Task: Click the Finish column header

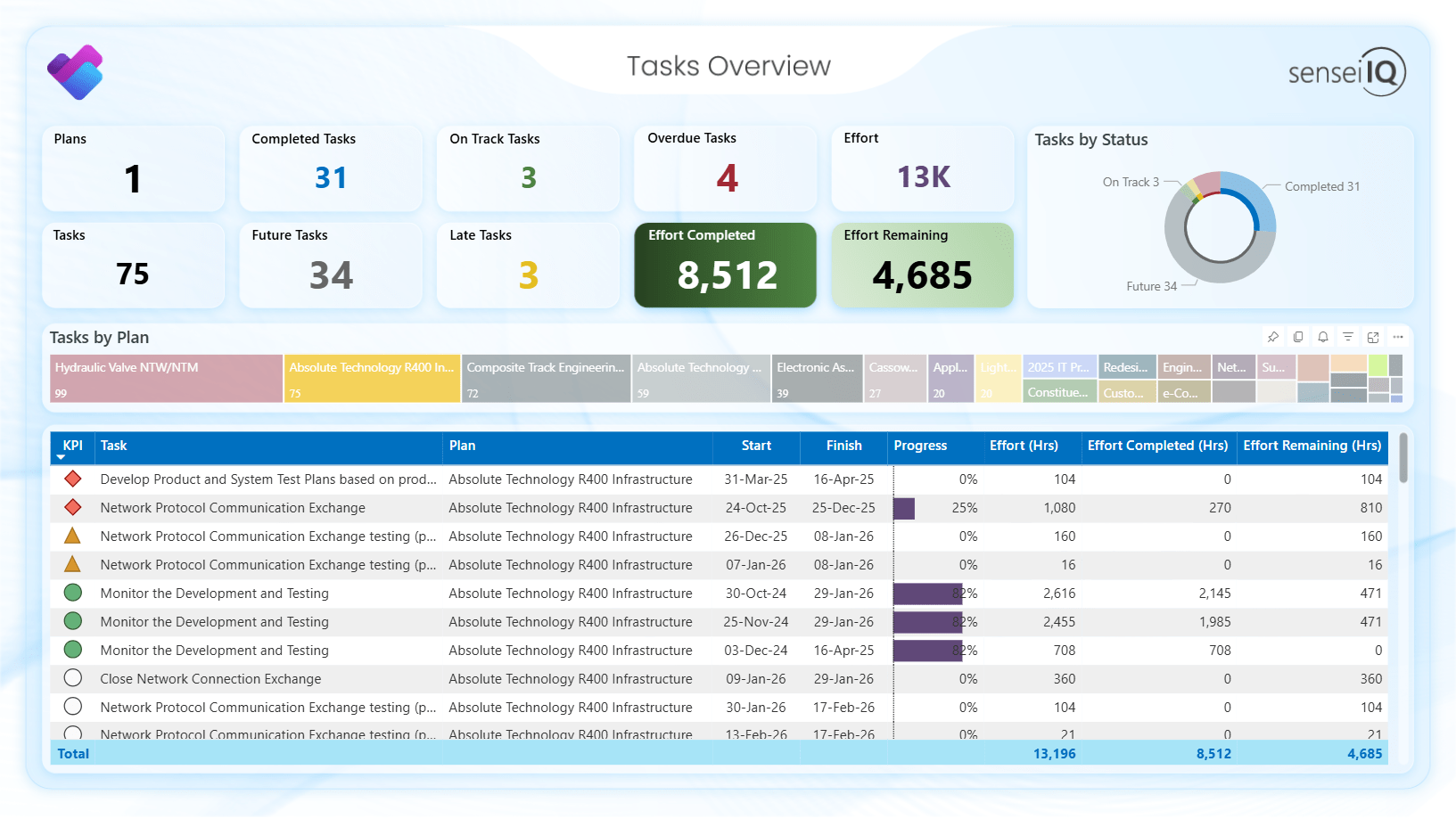Action: point(843,446)
